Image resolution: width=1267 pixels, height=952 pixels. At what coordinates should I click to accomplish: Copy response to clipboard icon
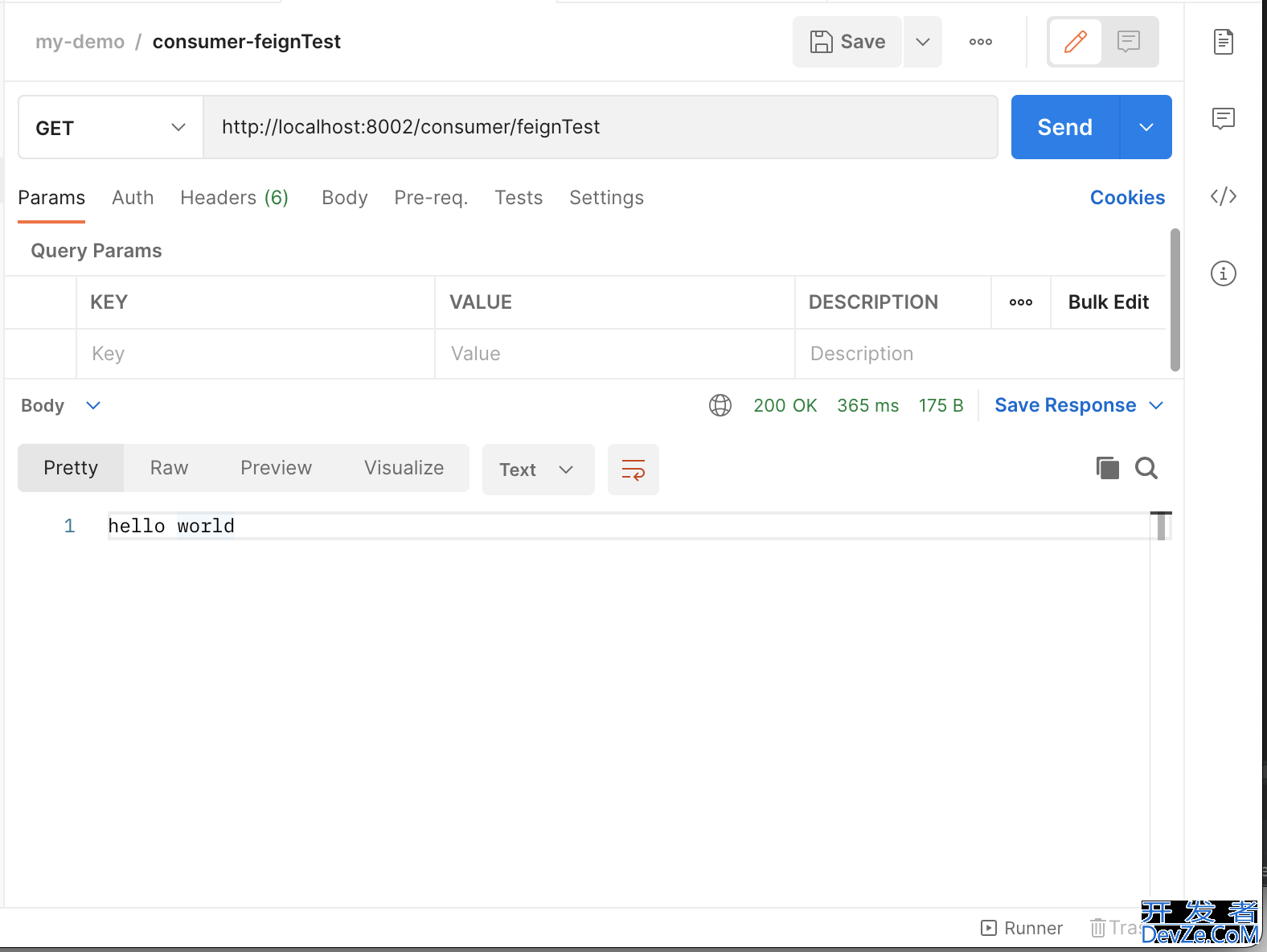1108,468
